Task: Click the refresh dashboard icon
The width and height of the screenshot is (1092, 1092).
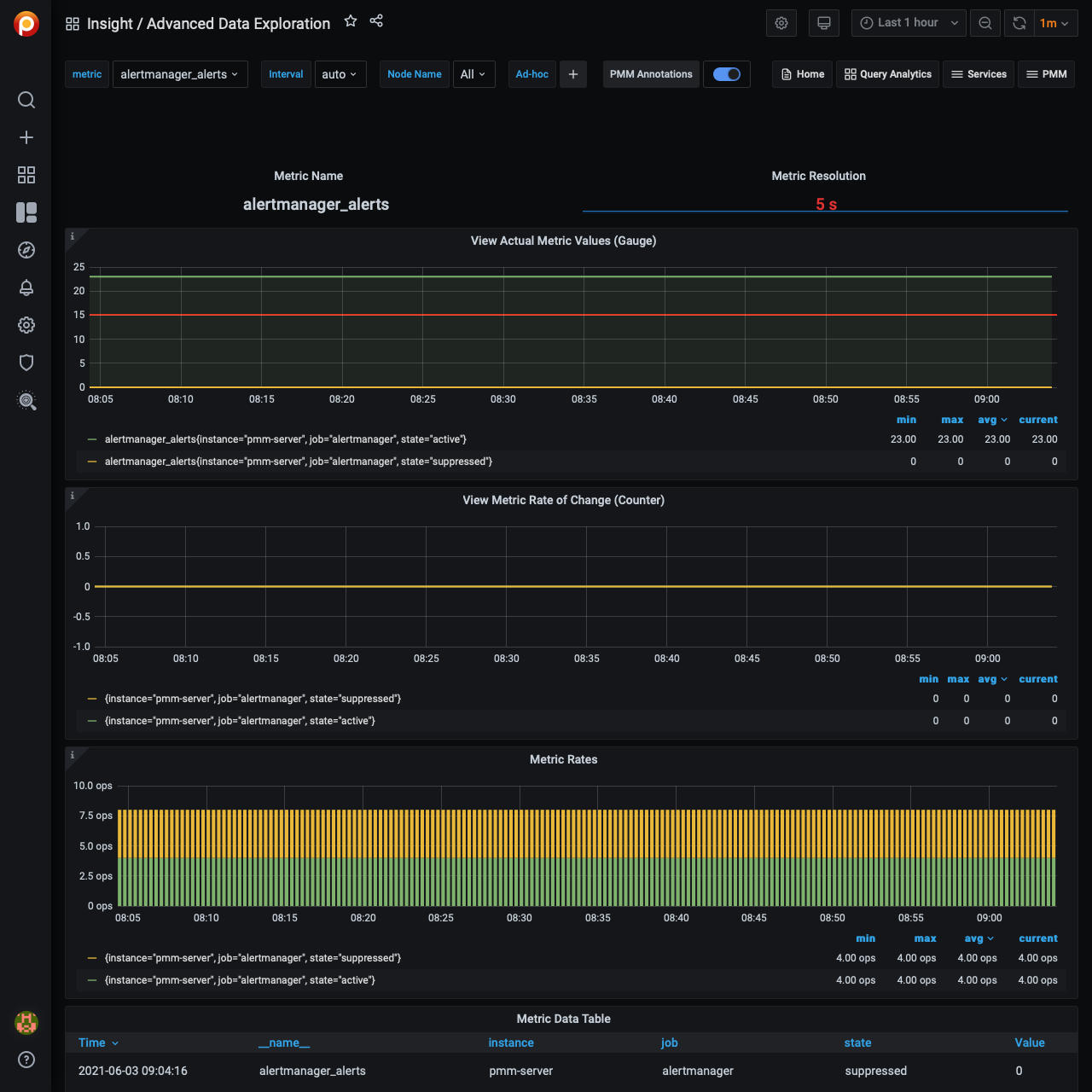Action: (x=1019, y=23)
